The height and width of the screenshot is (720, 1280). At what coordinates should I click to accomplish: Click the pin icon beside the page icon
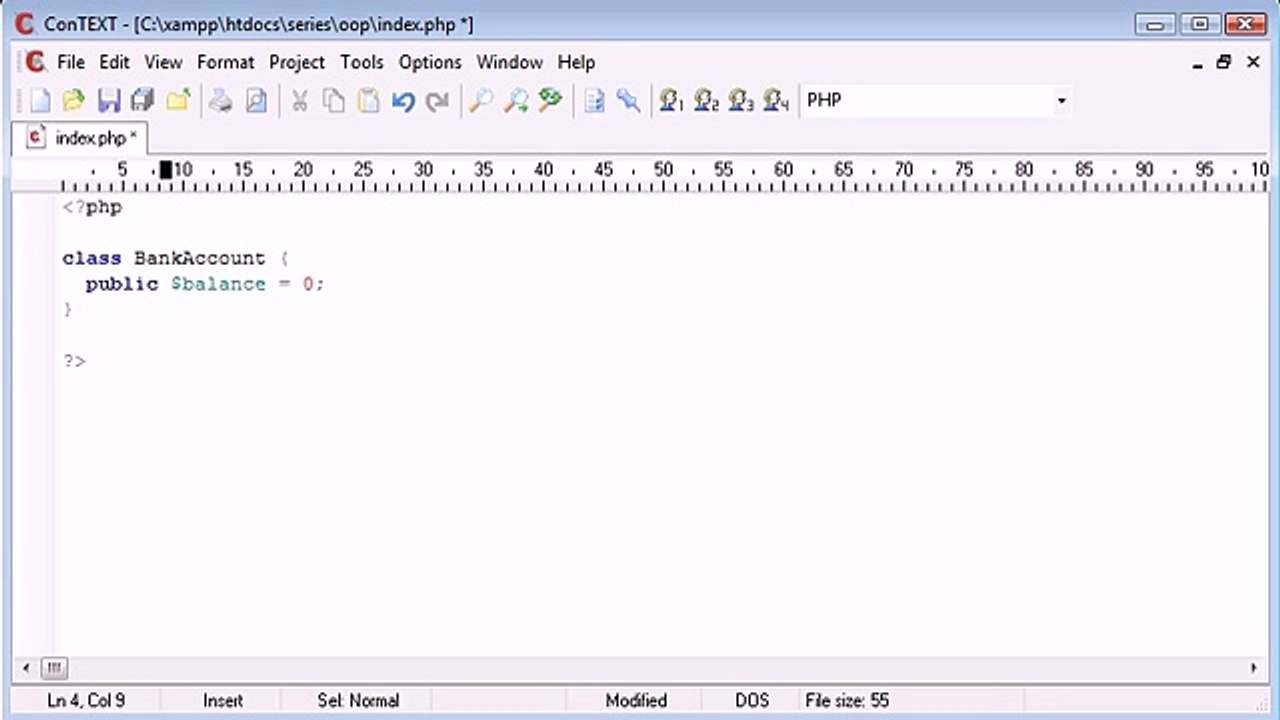pos(628,100)
